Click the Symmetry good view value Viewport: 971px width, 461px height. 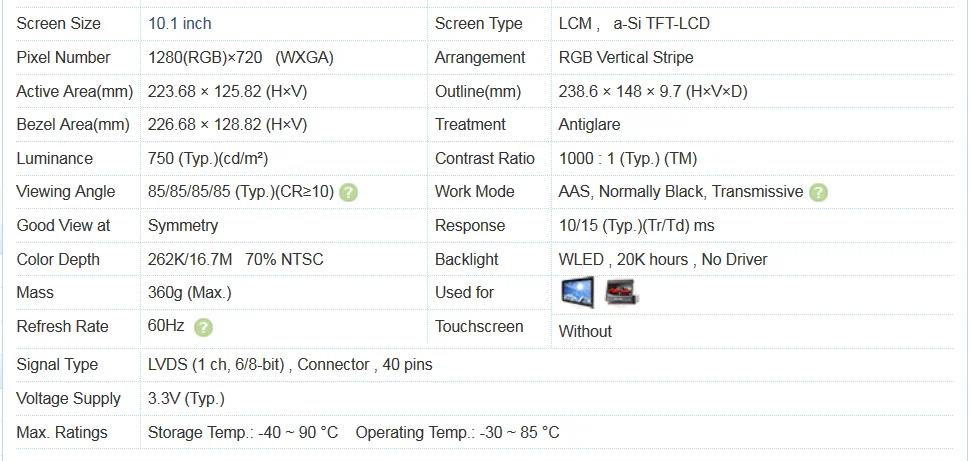[x=183, y=226]
